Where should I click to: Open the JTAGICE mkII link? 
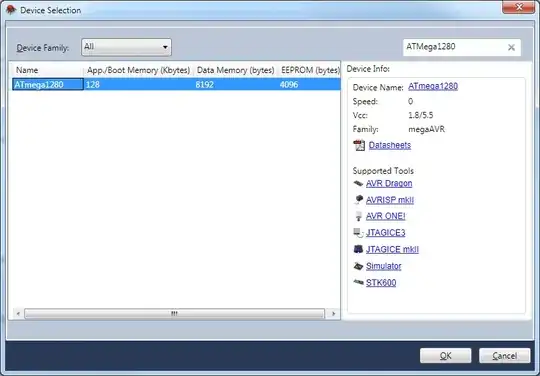392,249
